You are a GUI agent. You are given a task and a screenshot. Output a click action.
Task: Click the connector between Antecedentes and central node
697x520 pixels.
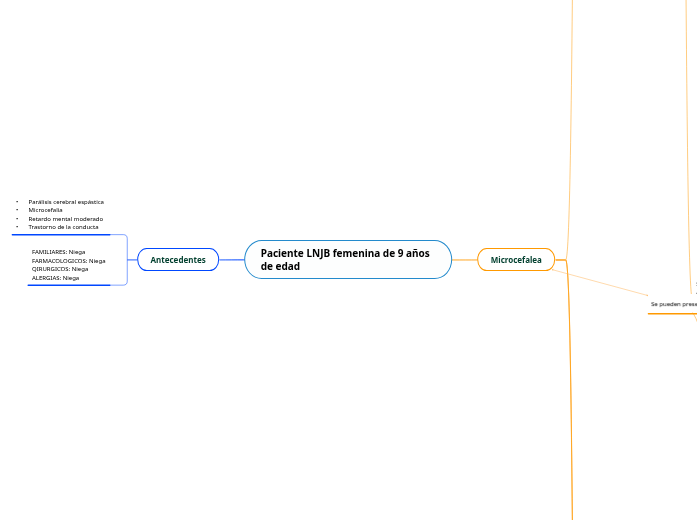click(x=231, y=260)
